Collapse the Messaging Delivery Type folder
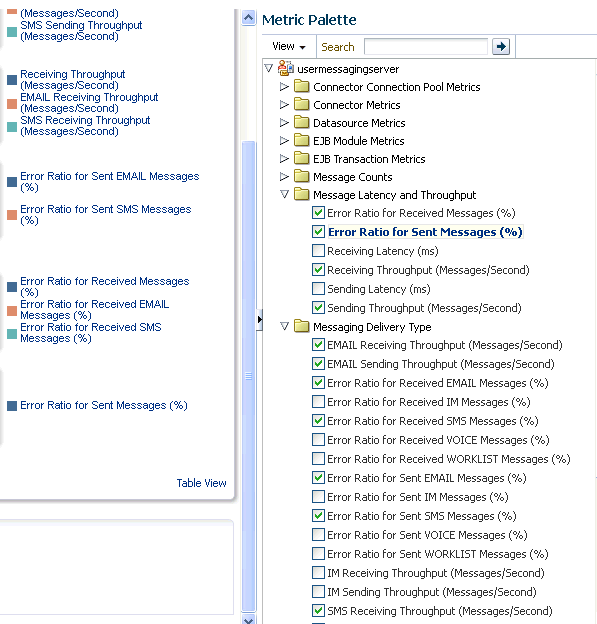 284,326
